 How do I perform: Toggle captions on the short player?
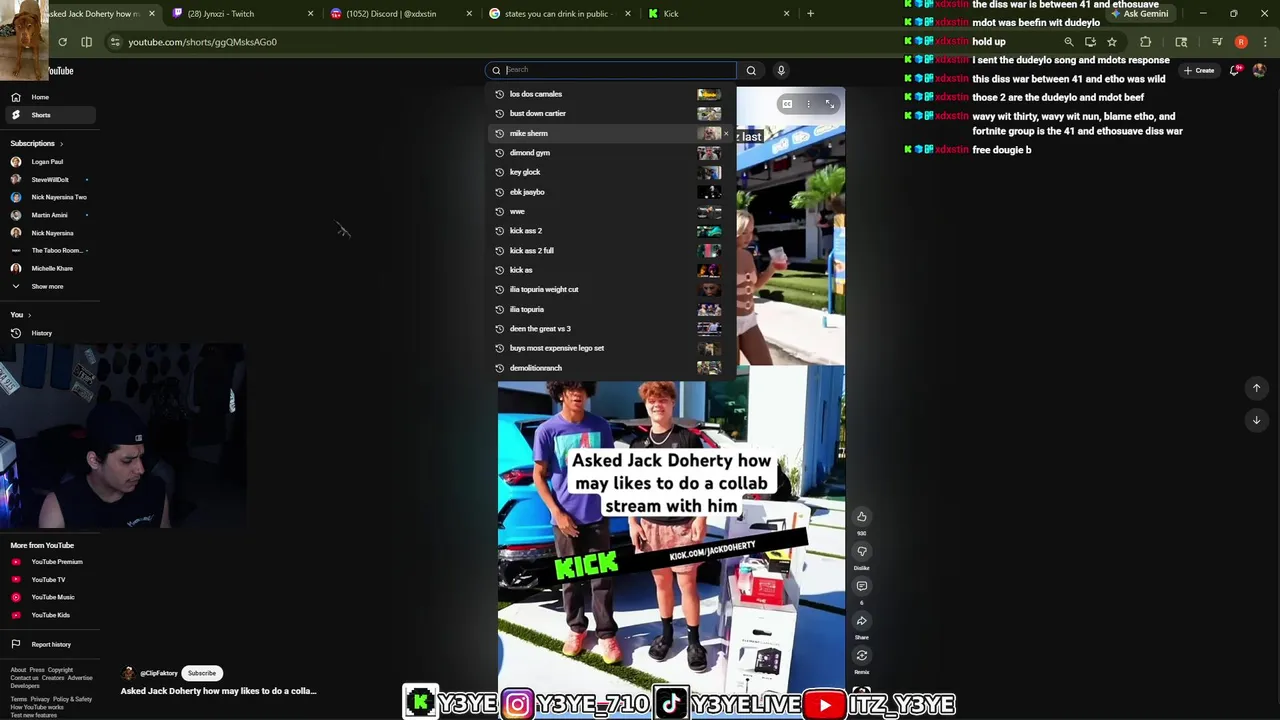(787, 104)
